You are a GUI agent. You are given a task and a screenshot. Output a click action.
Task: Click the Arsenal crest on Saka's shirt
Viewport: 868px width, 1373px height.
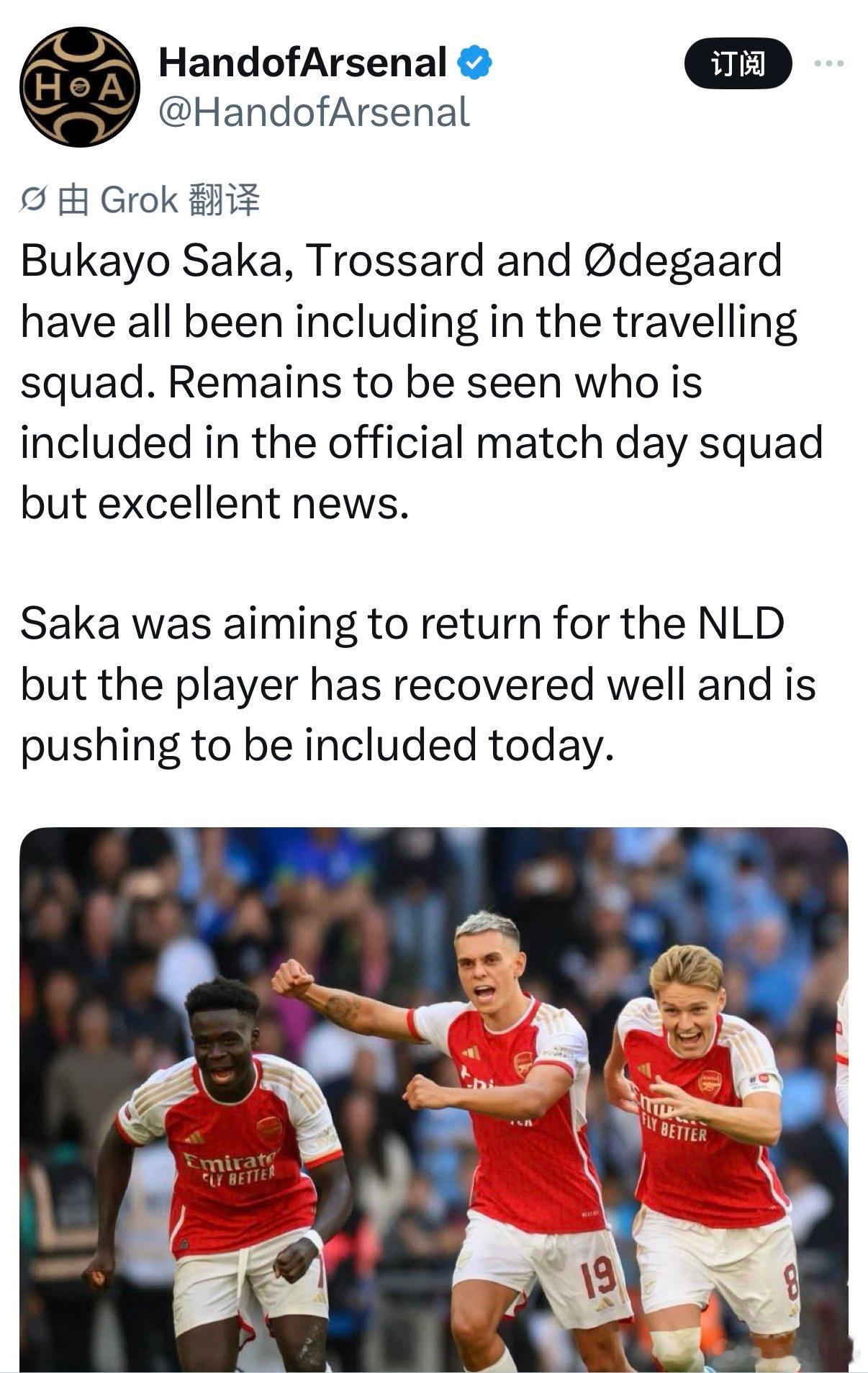[x=269, y=1127]
